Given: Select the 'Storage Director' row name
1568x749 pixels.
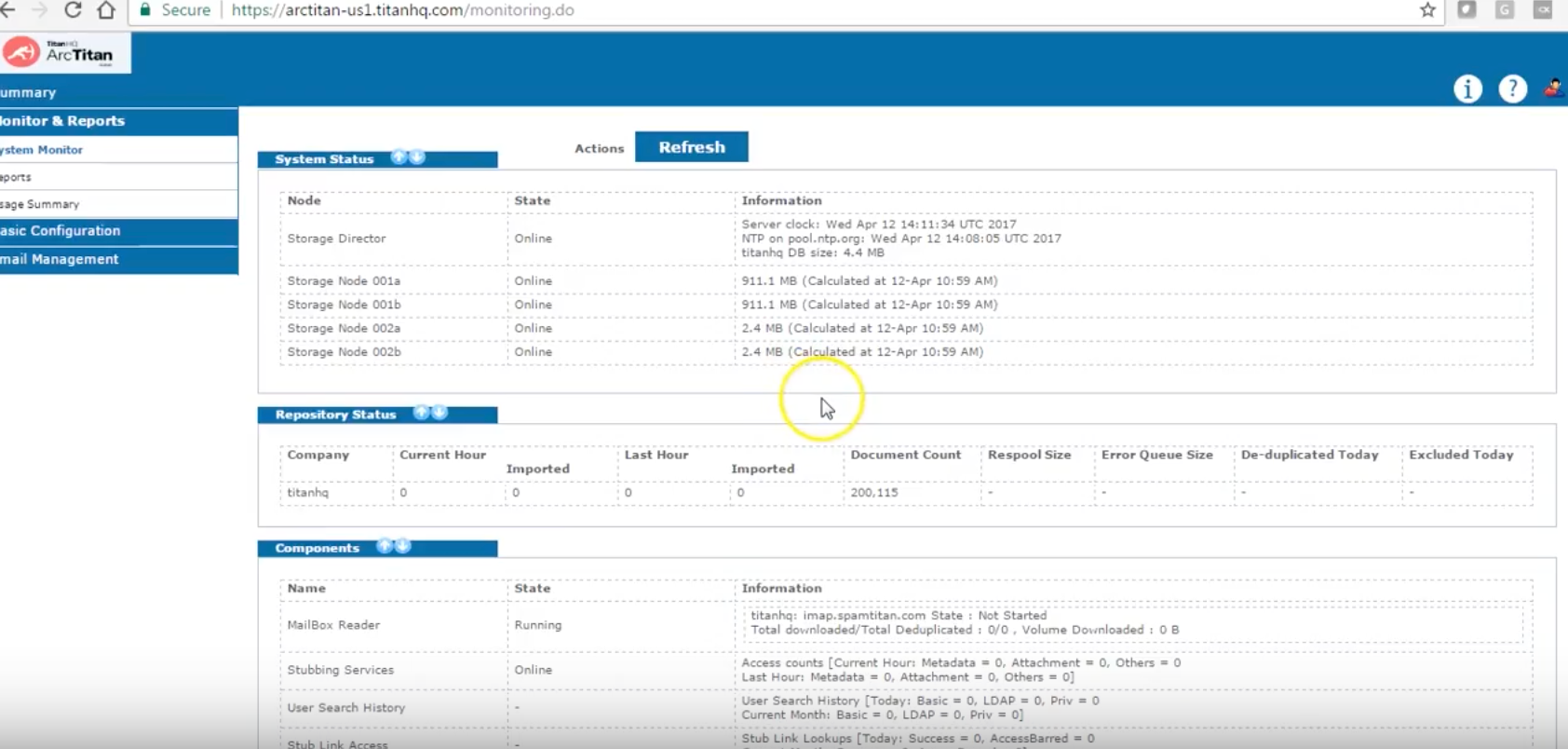Looking at the screenshot, I should coord(336,238).
